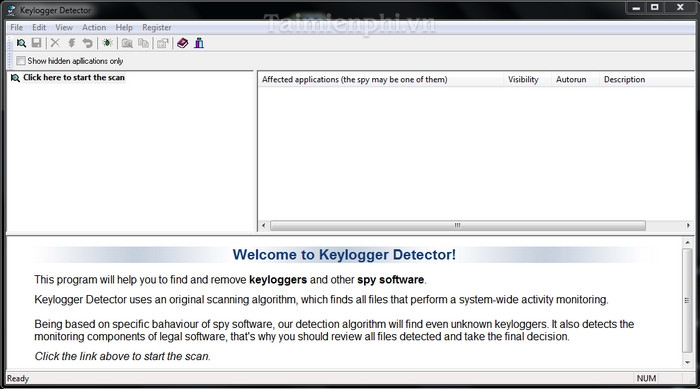Click up arrow of welcome pane scrollbar
This screenshot has height=389, width=700.
688,243
